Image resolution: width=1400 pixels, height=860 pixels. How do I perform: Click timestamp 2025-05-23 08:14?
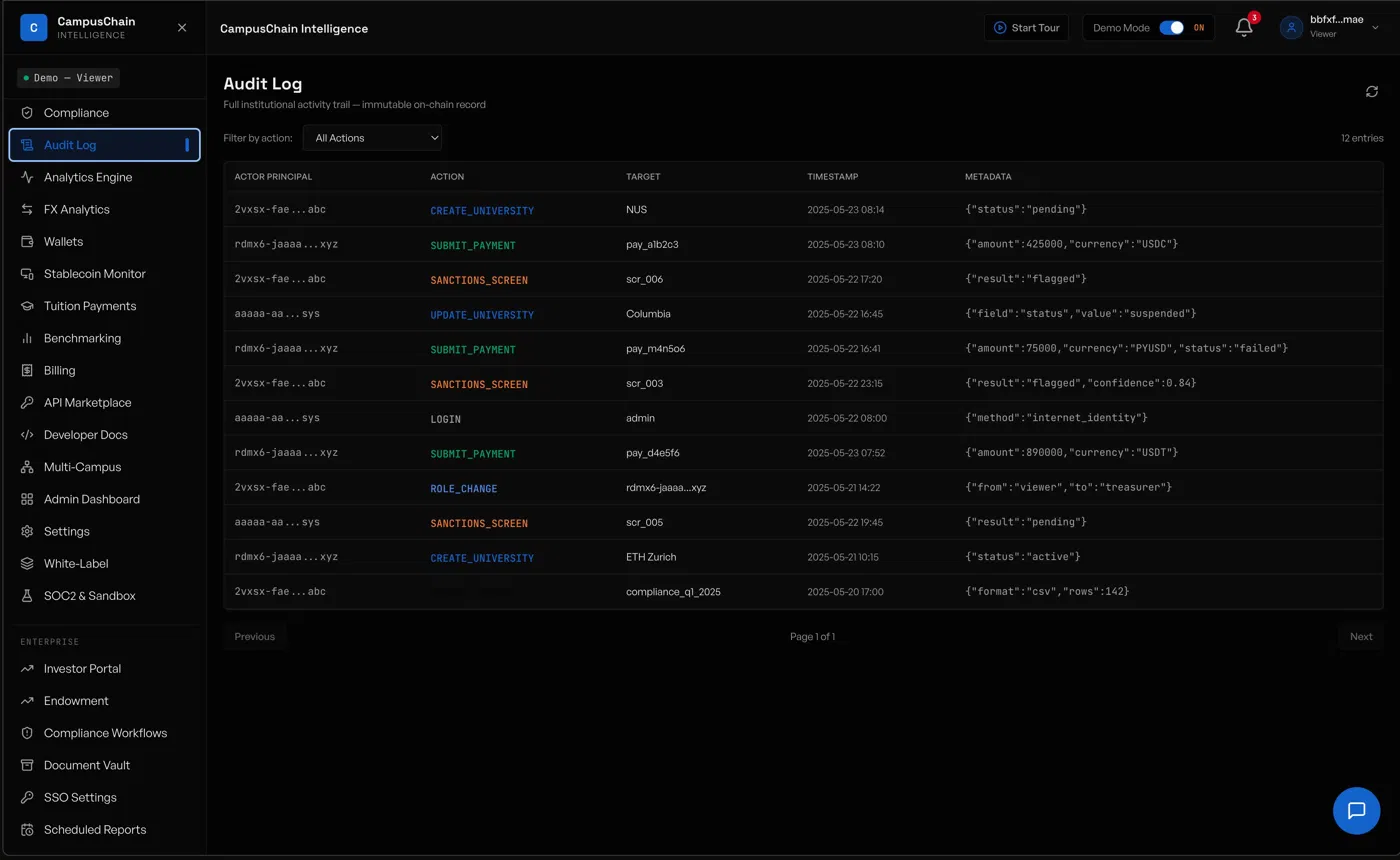[x=846, y=210]
